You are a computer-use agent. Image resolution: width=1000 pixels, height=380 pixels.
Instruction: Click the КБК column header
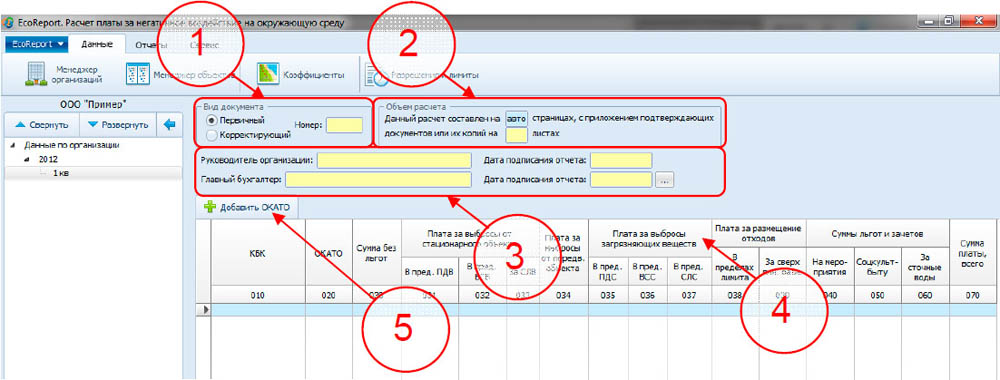pos(258,252)
